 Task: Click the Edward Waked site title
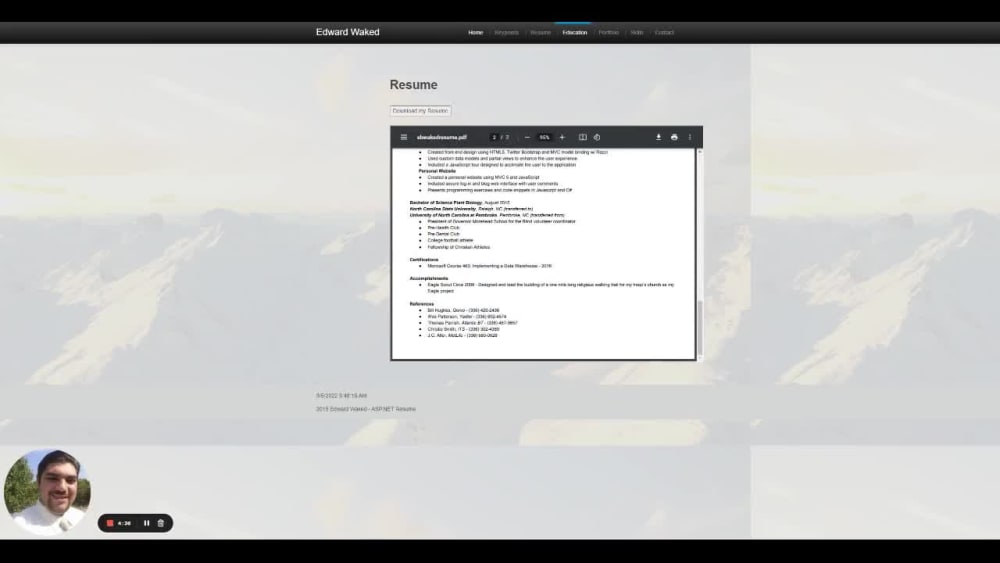click(x=348, y=32)
